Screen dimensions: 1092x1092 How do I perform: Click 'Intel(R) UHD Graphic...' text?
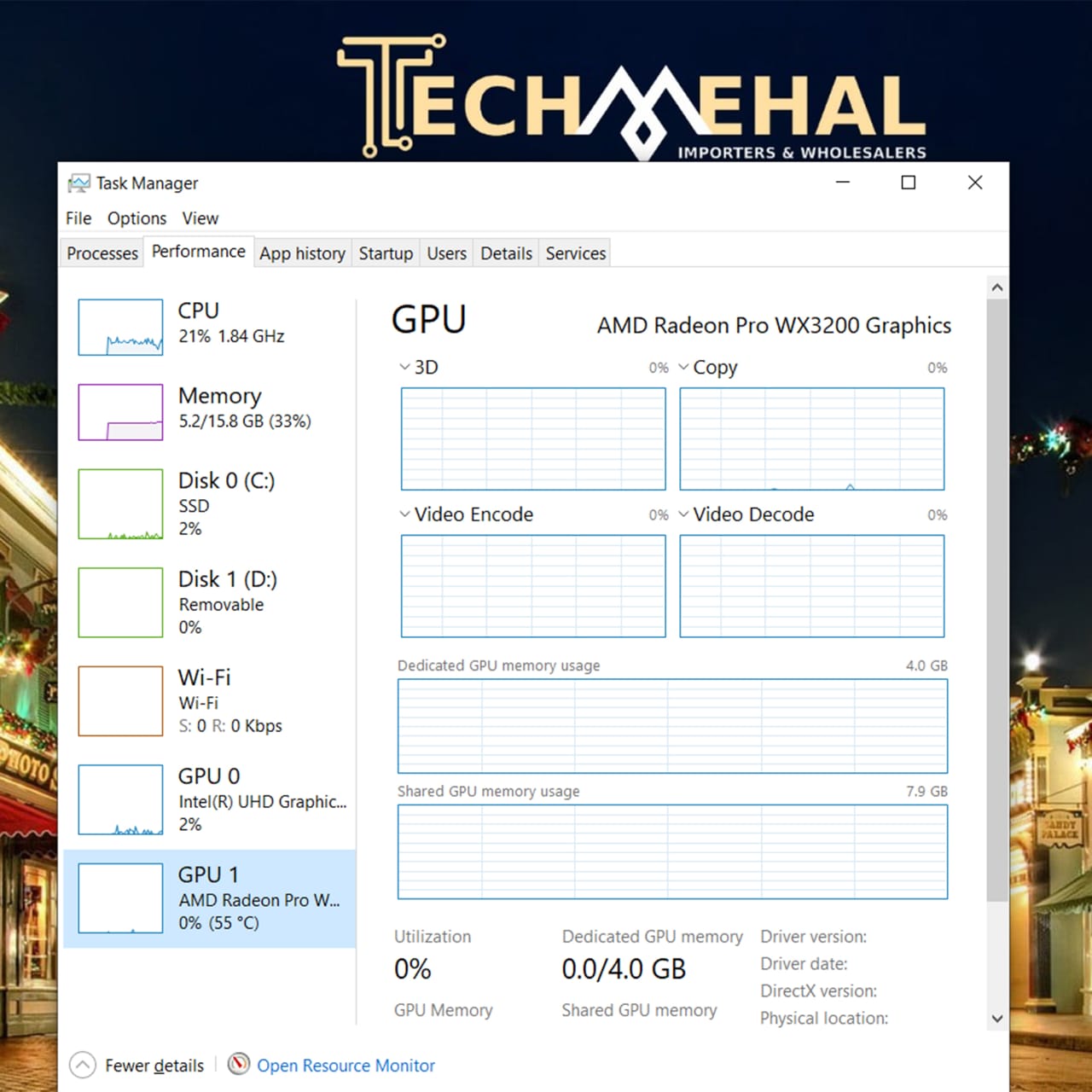coord(263,802)
